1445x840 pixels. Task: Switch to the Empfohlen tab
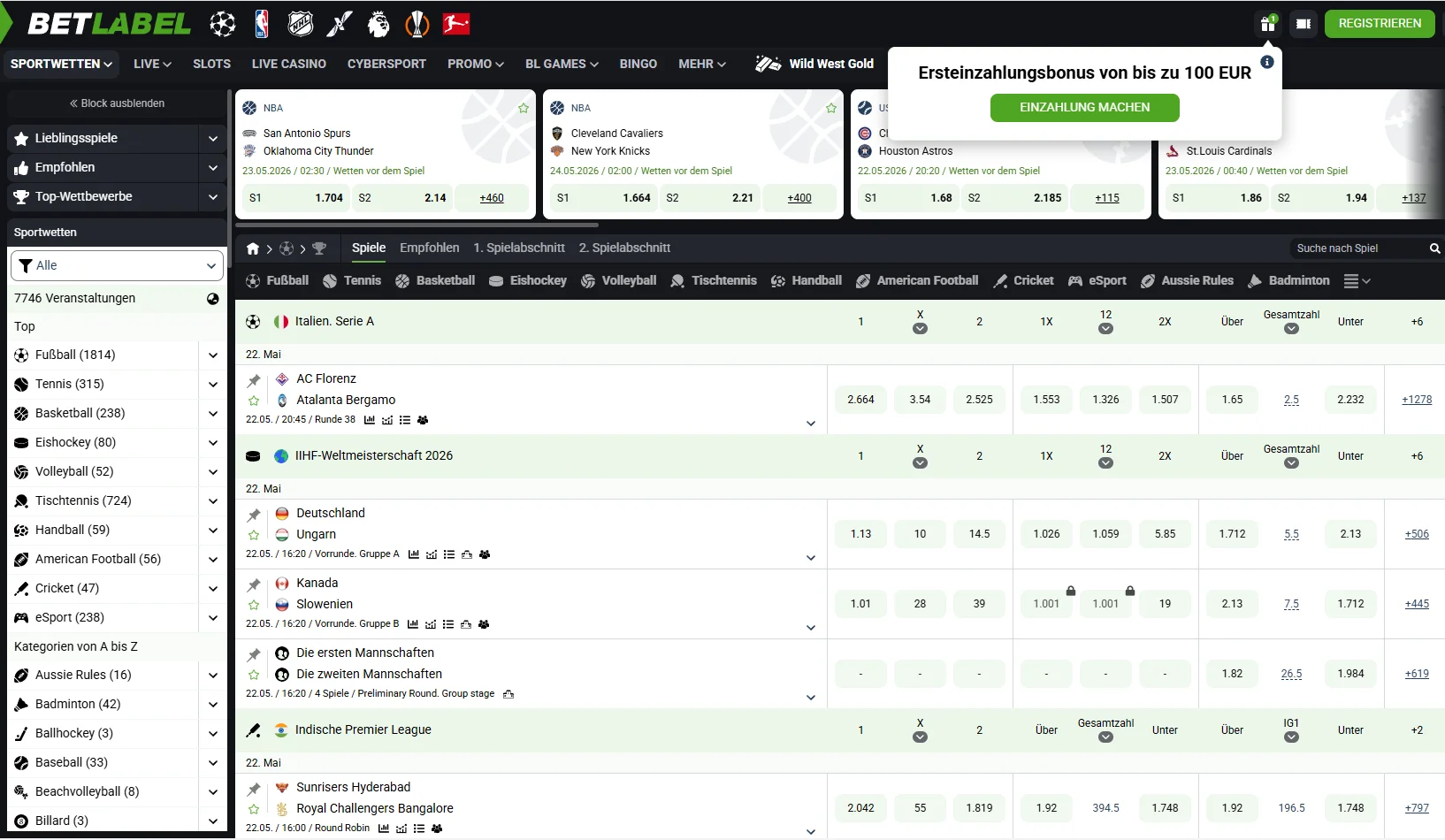(430, 248)
